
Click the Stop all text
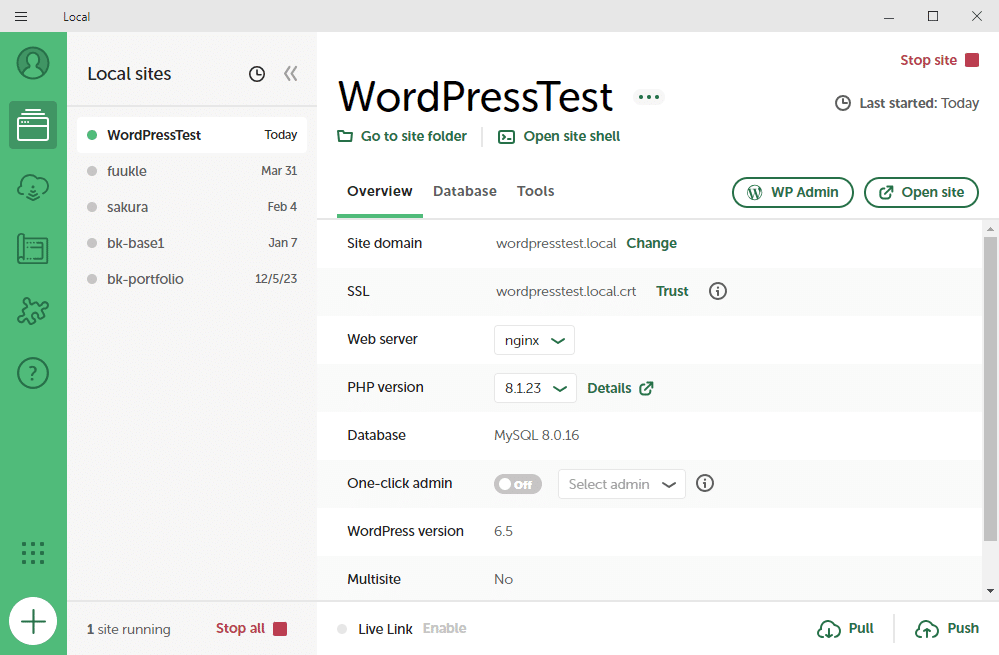[240, 628]
